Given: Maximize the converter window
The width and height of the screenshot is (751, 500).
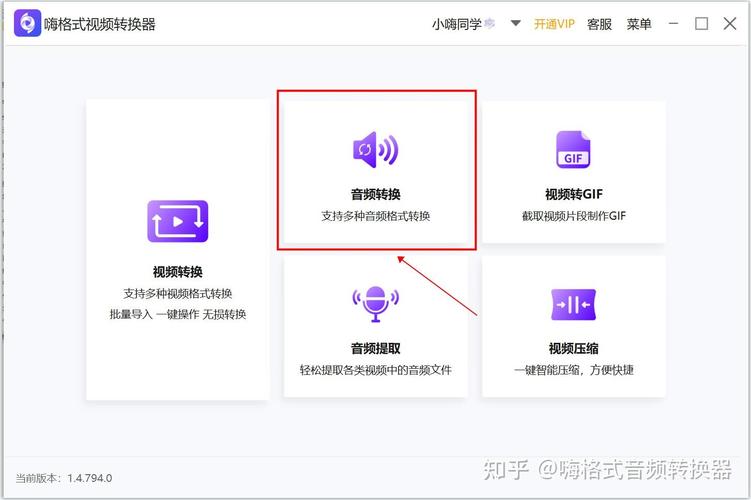Looking at the screenshot, I should (702, 23).
